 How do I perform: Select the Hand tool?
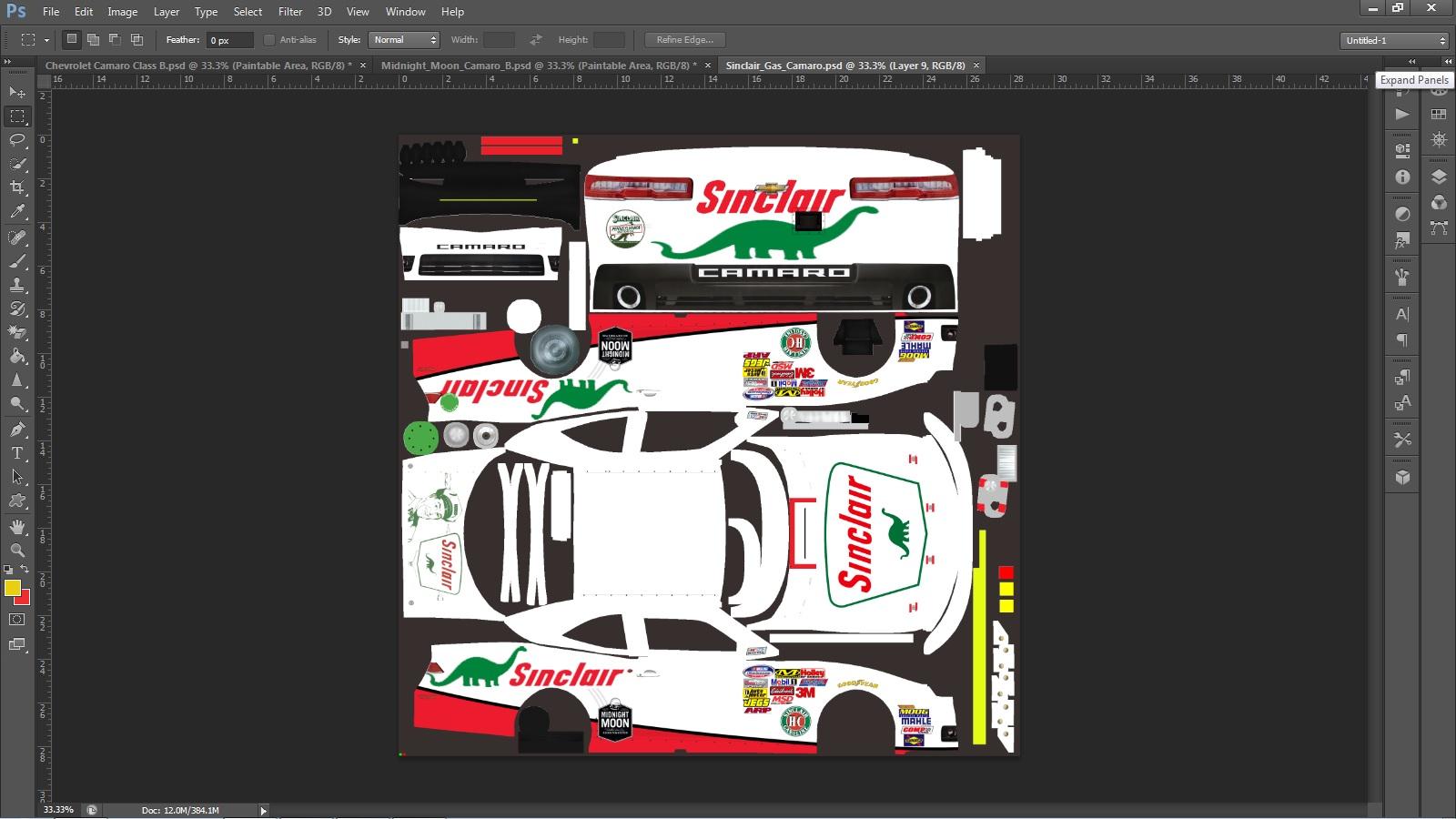point(17,527)
